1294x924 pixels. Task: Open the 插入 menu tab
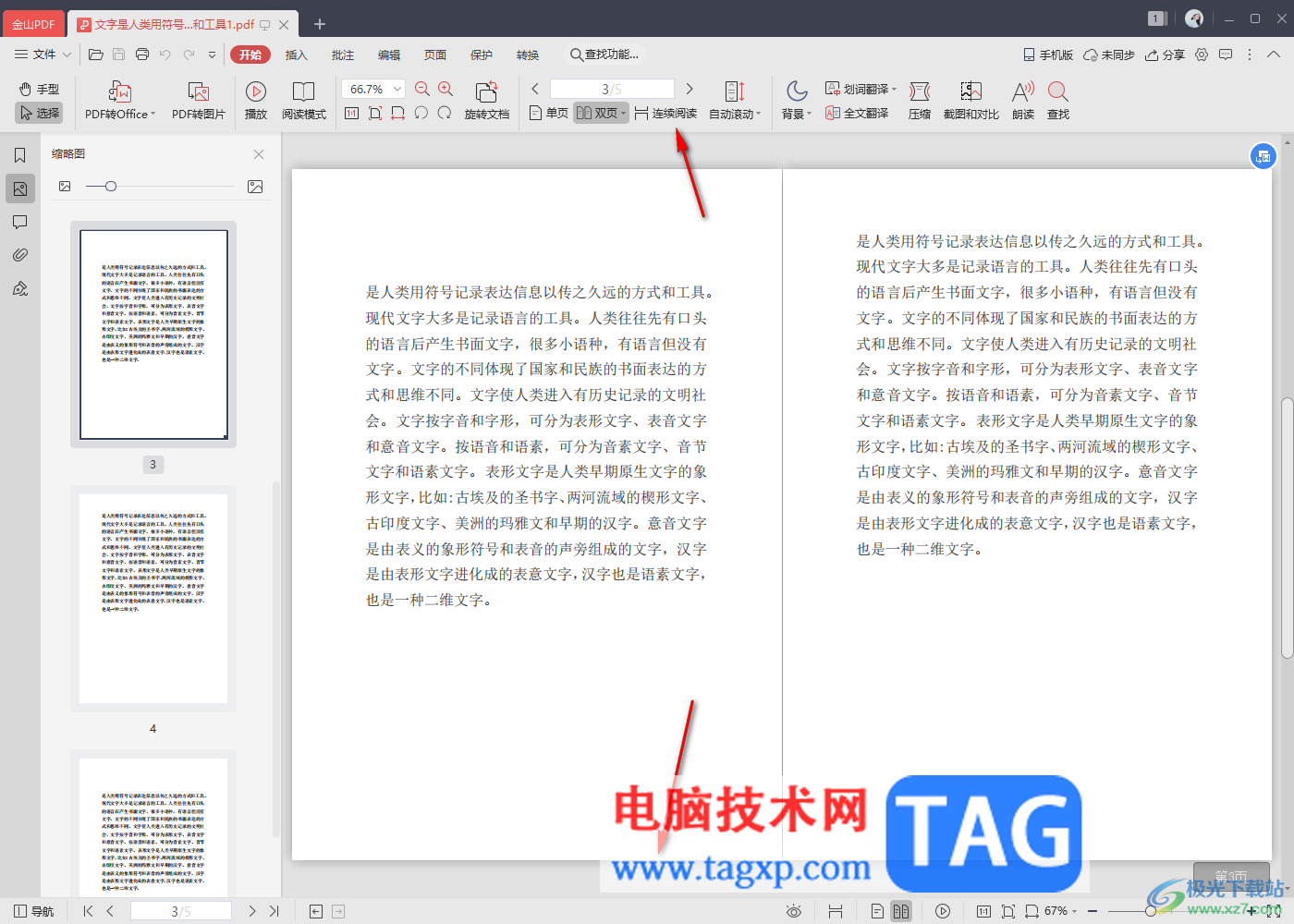296,55
